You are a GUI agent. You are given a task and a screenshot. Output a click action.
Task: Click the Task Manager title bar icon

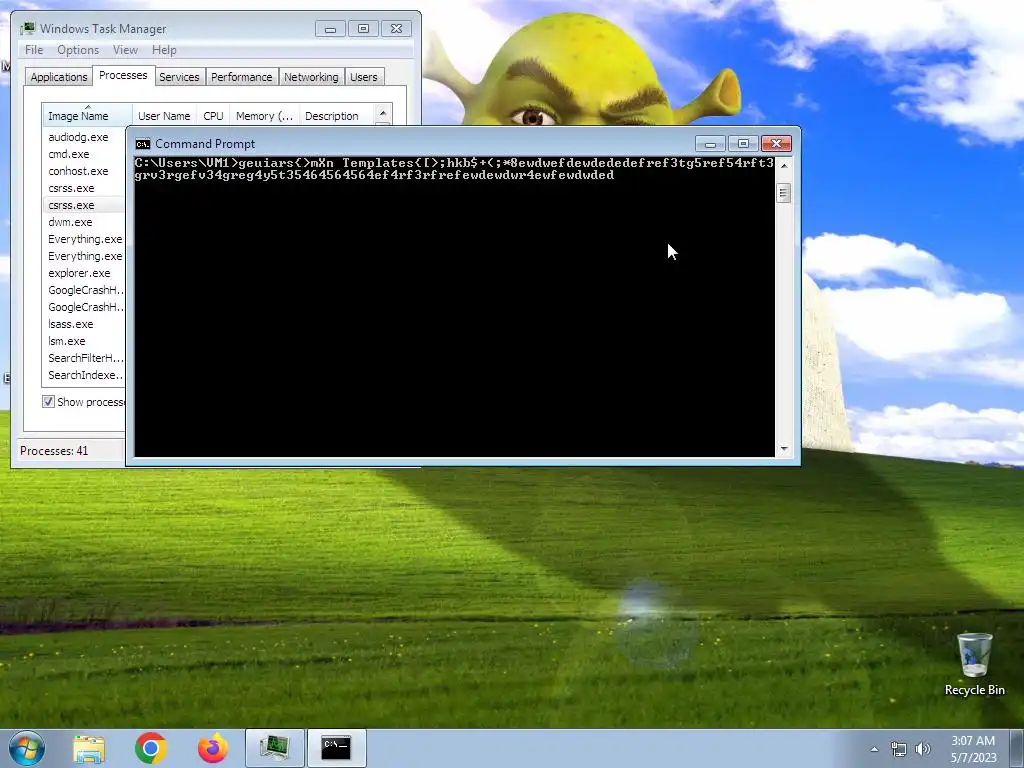[x=27, y=29]
